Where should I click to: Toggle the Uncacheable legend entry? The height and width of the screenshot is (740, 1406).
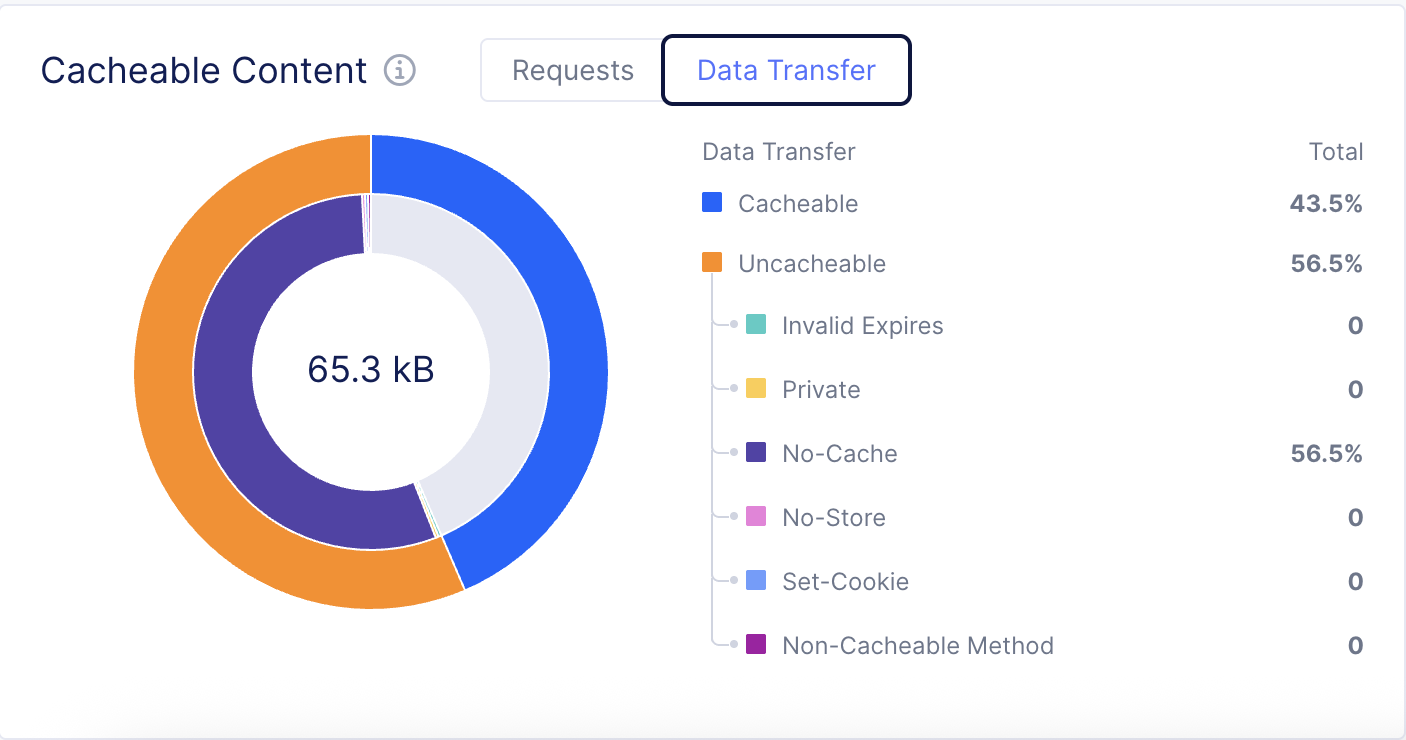(810, 263)
